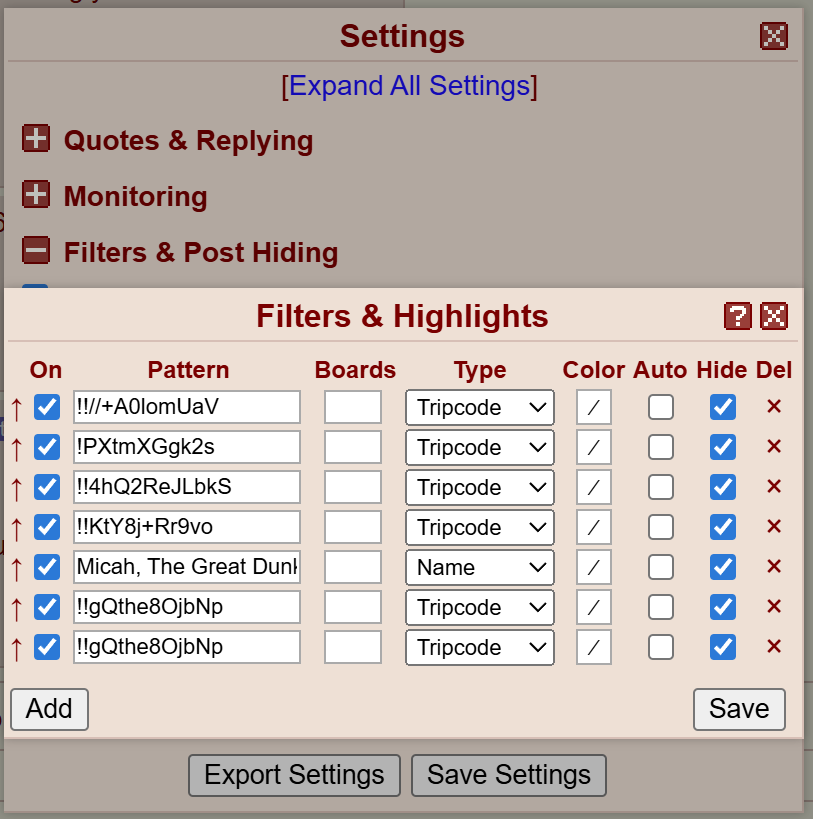Save the filters list

click(739, 709)
